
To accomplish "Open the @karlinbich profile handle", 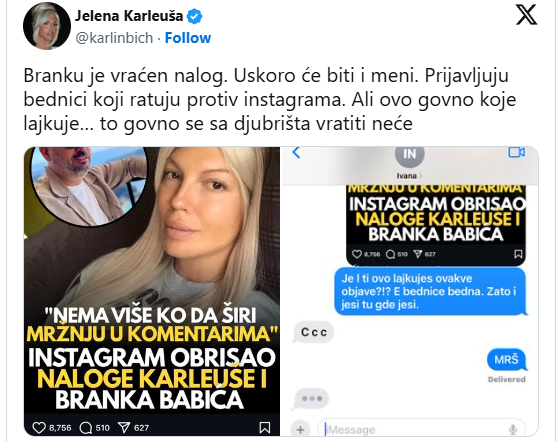I will [114, 38].
